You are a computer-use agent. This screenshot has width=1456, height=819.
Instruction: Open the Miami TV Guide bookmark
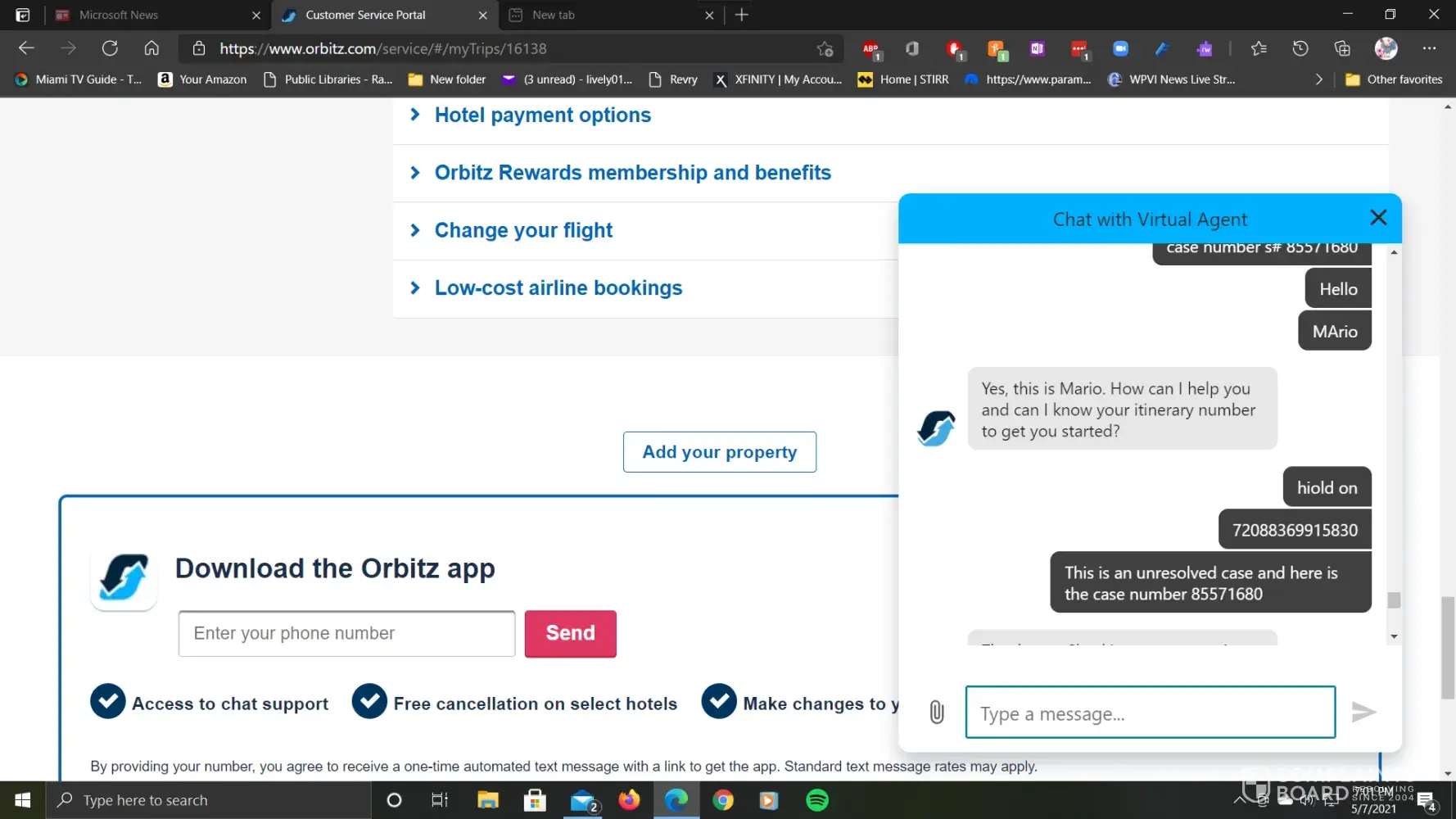(79, 79)
